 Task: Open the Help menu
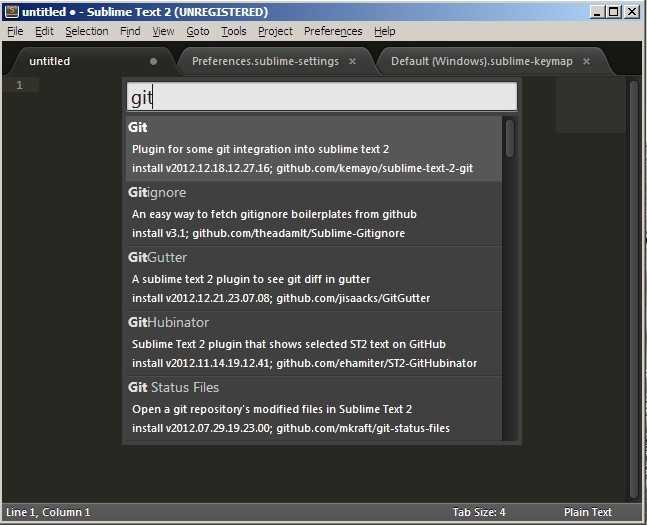click(x=385, y=31)
